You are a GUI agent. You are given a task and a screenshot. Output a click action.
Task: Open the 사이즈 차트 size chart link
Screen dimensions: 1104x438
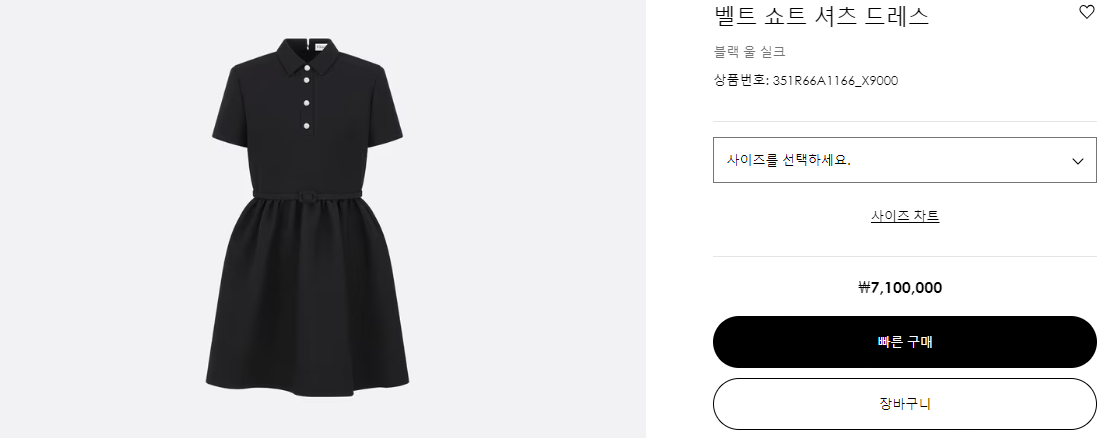click(x=904, y=216)
